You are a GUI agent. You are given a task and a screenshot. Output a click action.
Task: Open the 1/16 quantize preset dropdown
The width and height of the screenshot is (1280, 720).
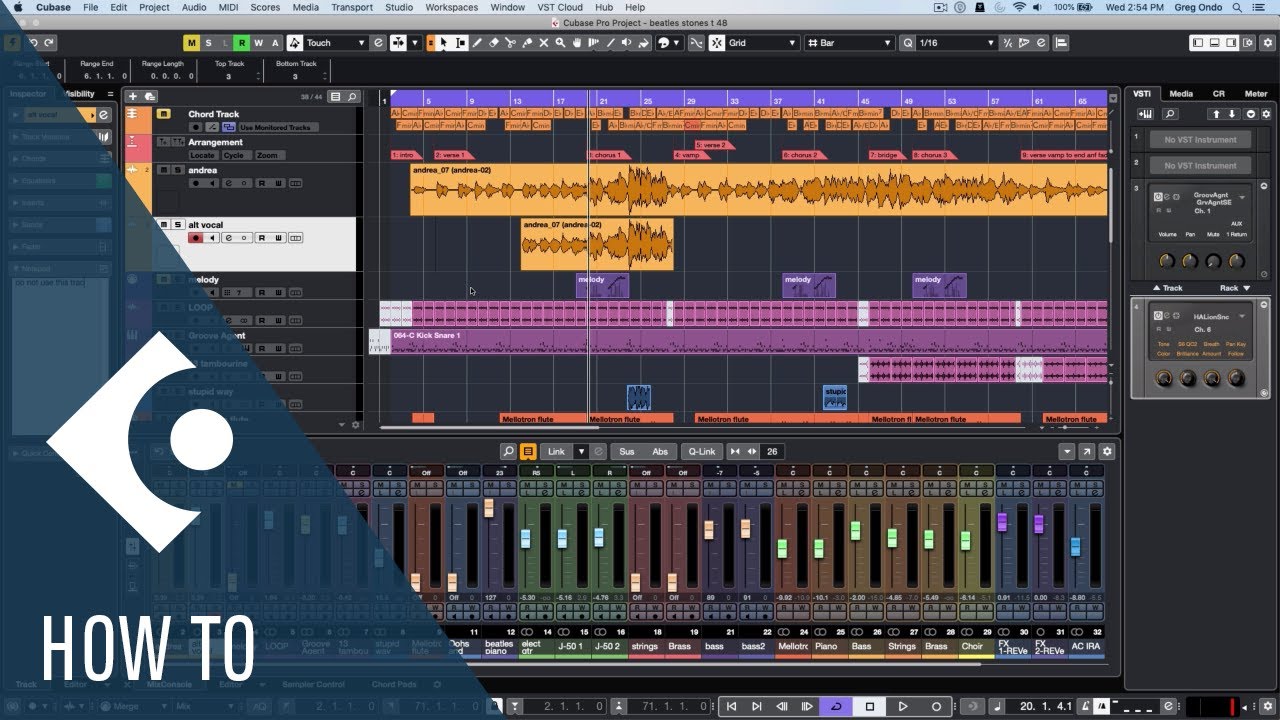click(x=990, y=43)
